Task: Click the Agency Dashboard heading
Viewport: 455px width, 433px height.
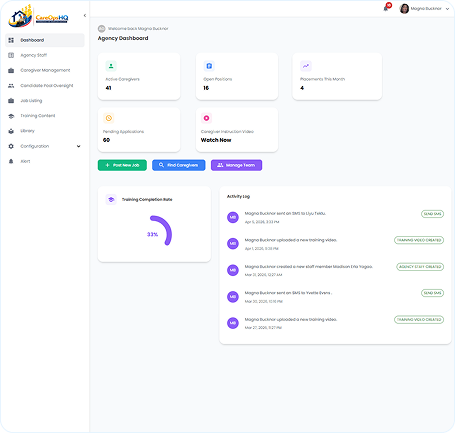Action: click(123, 38)
